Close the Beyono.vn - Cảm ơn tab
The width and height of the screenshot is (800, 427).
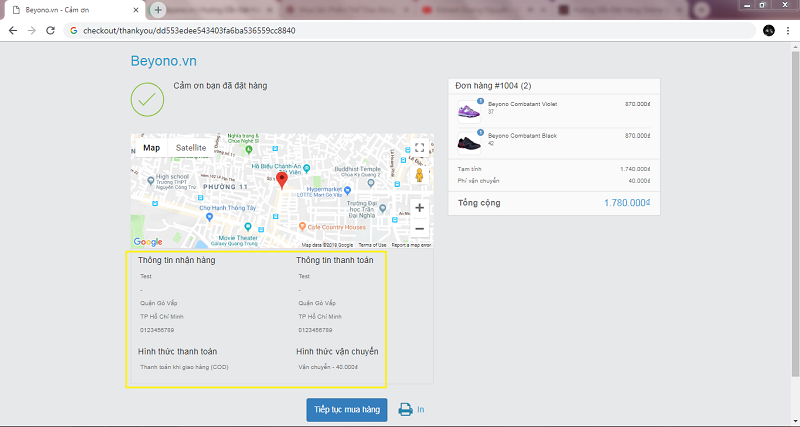point(135,10)
